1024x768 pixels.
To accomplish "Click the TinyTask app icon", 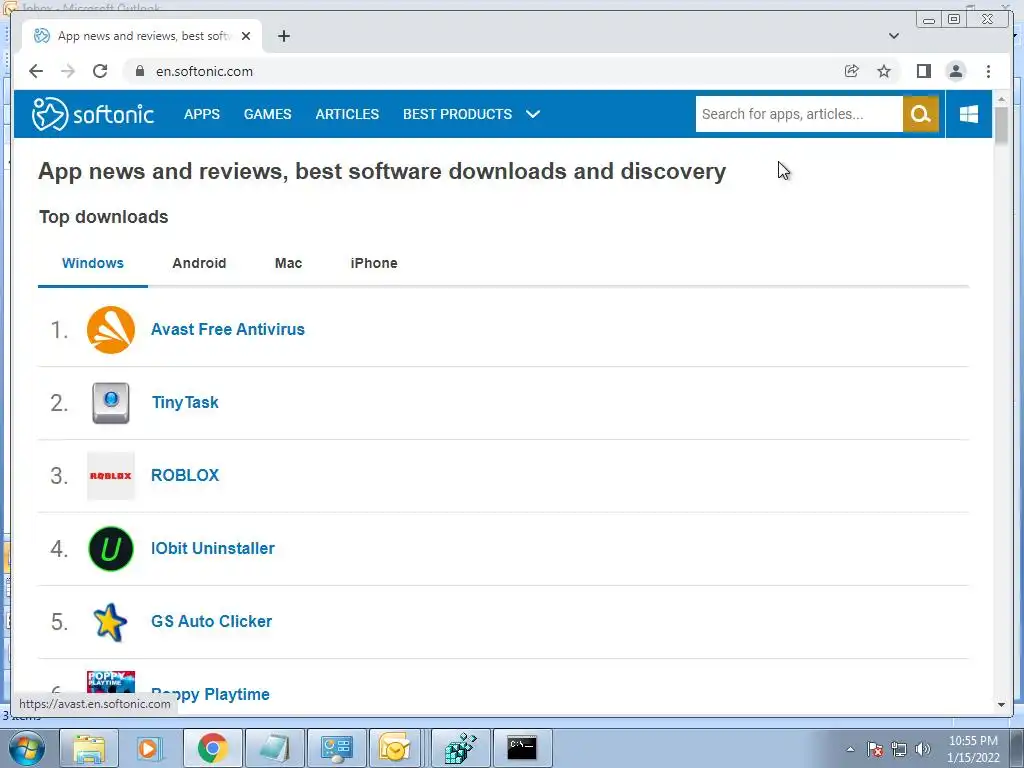I will 110,403.
